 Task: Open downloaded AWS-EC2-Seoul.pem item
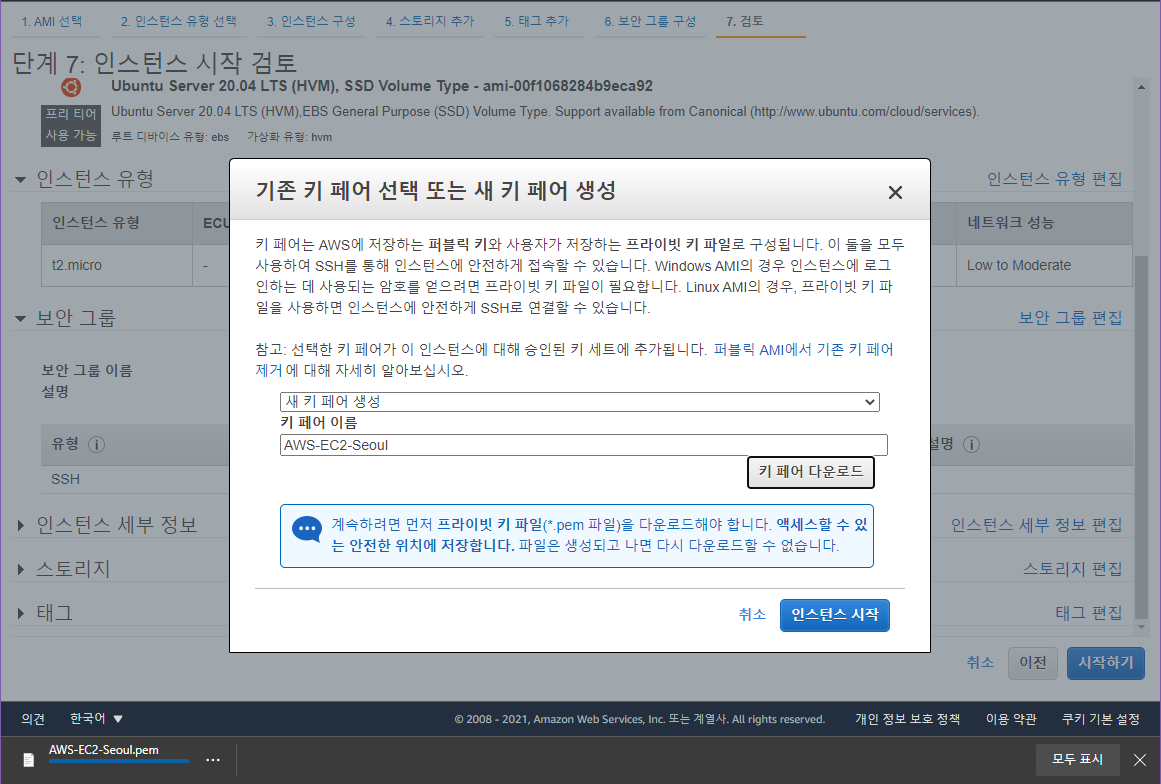(x=104, y=750)
